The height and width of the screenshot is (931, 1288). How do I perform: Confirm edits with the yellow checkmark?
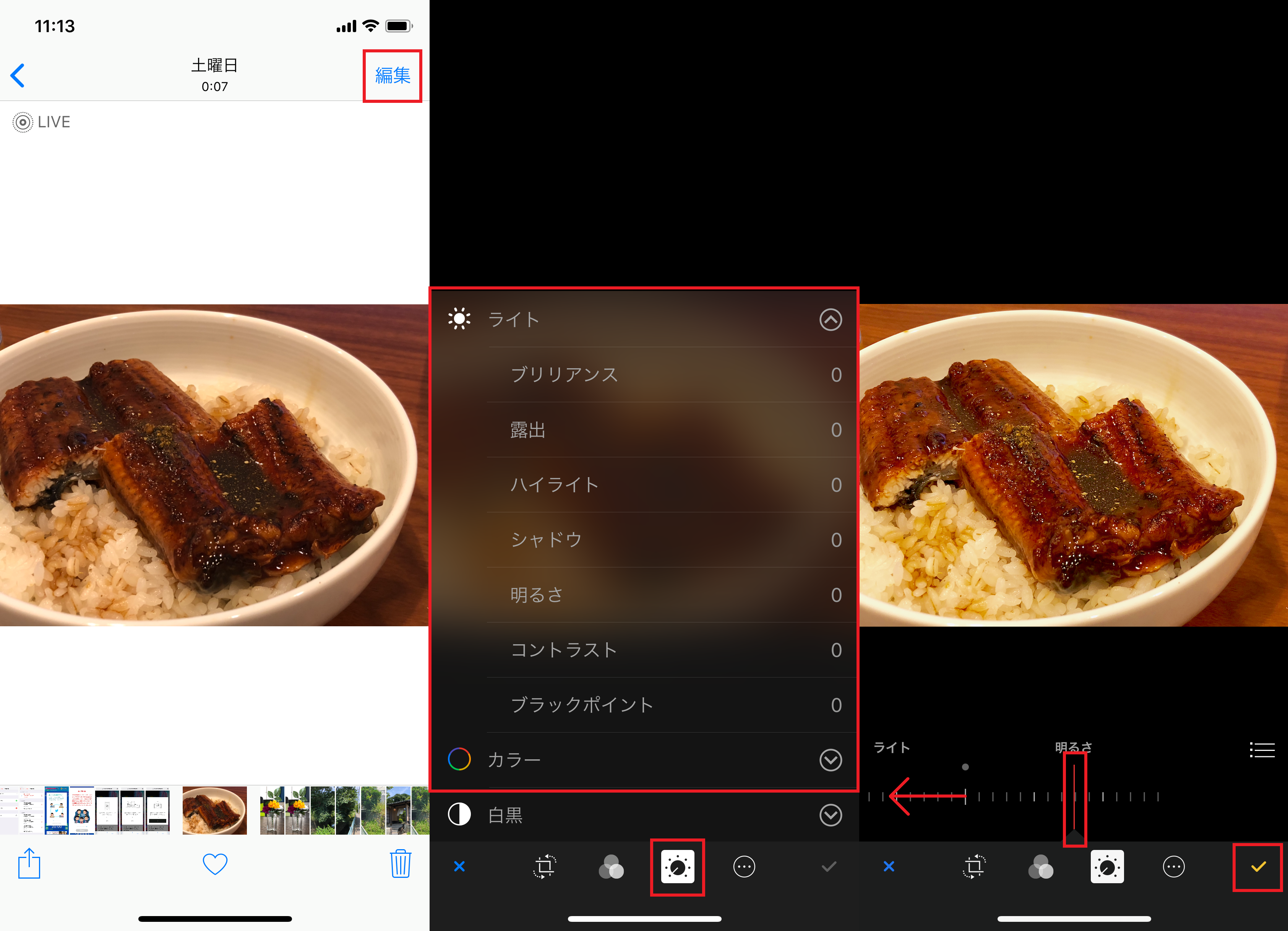pos(1258,867)
